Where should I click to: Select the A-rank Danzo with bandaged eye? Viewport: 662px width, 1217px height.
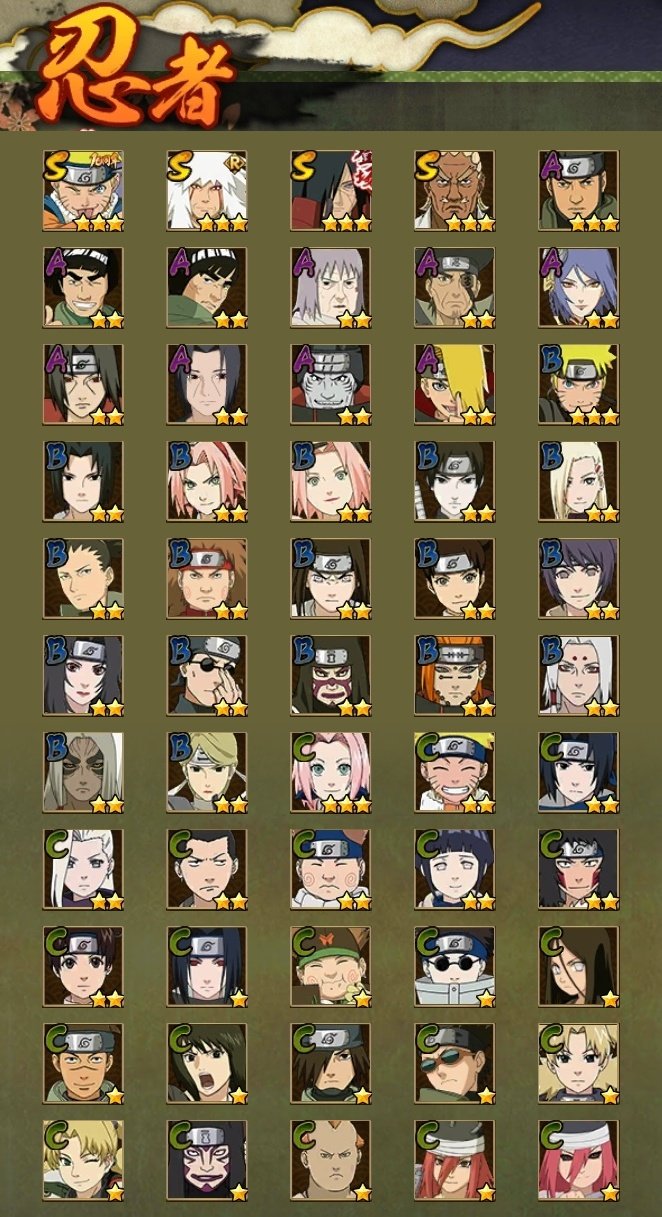click(455, 288)
